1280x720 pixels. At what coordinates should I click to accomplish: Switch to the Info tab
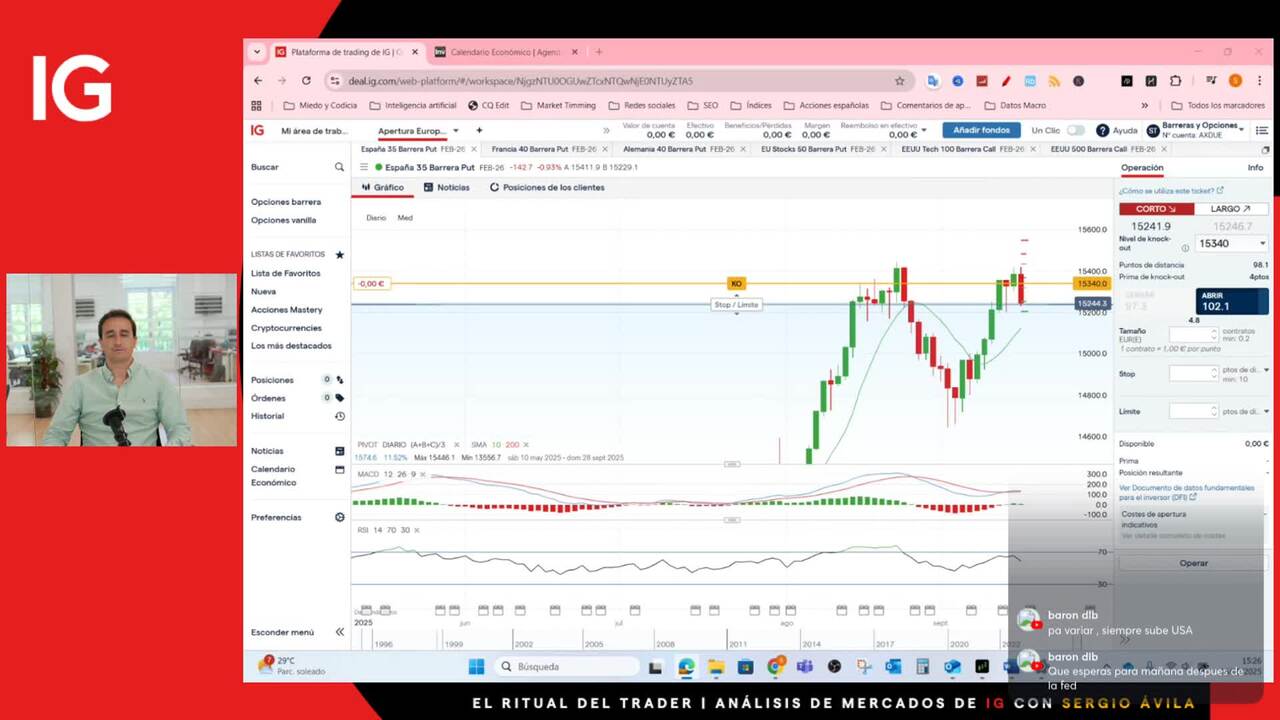click(1255, 168)
